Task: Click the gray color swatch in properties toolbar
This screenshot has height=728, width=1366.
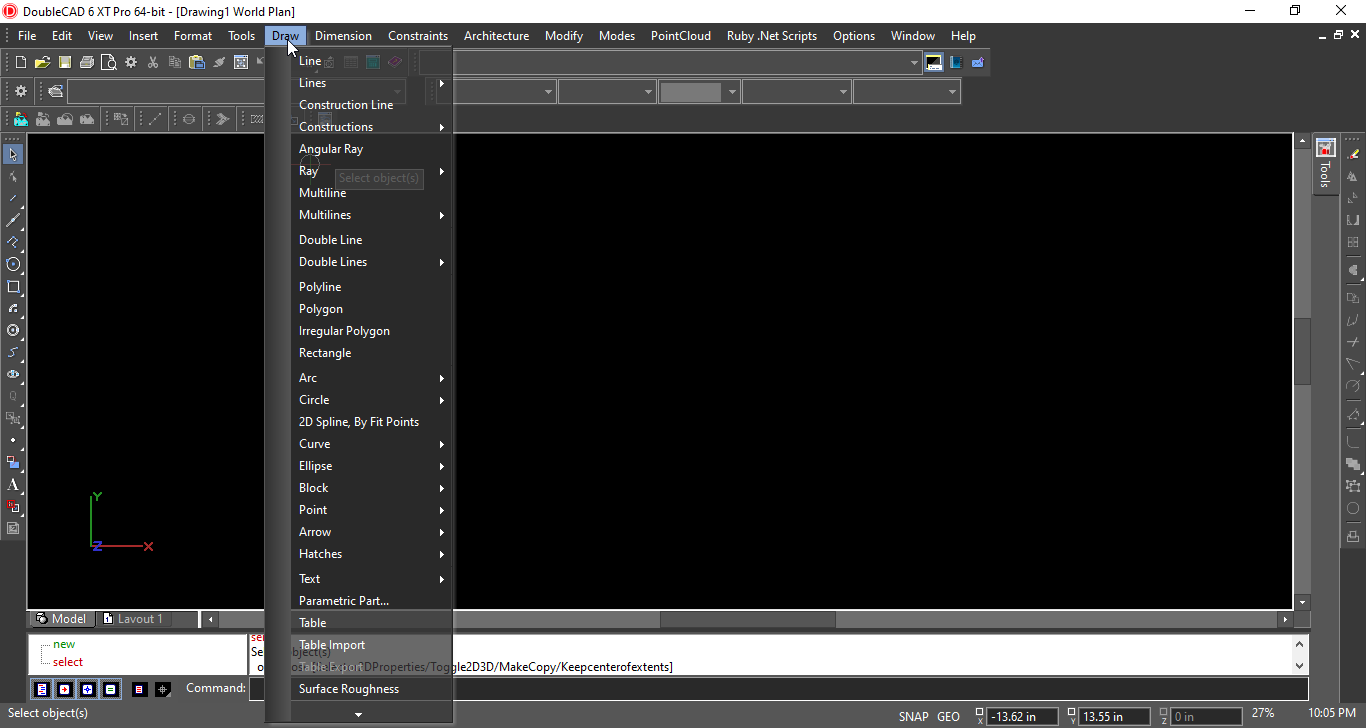Action: coord(691,92)
